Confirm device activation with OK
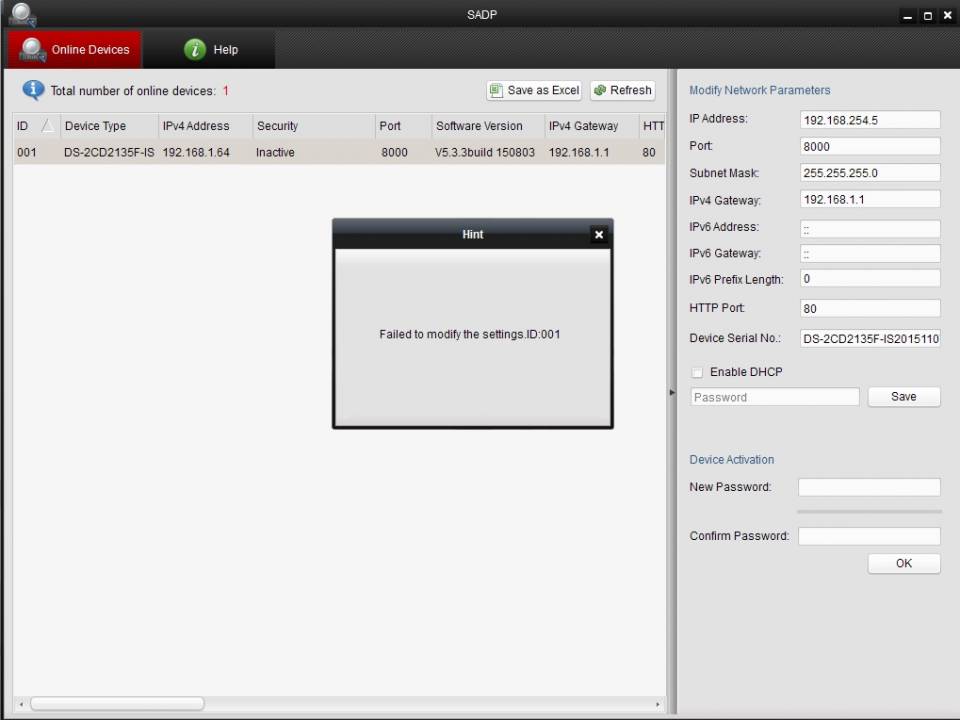 [x=904, y=563]
